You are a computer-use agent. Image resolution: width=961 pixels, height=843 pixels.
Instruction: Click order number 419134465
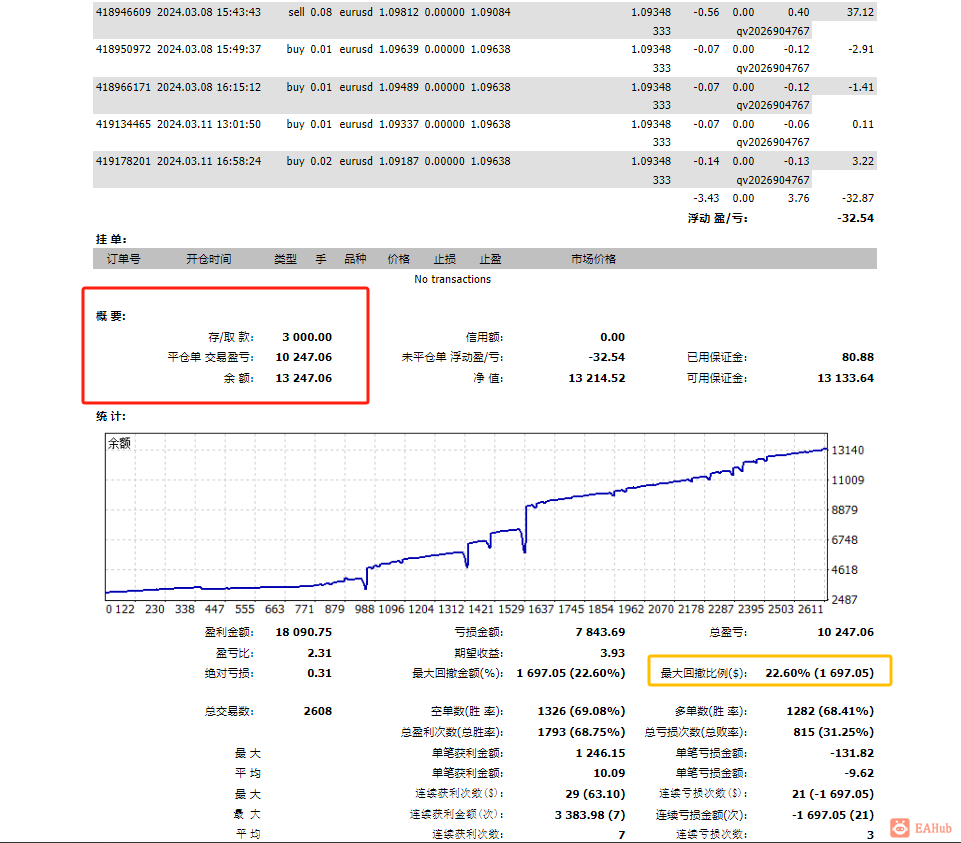point(123,124)
